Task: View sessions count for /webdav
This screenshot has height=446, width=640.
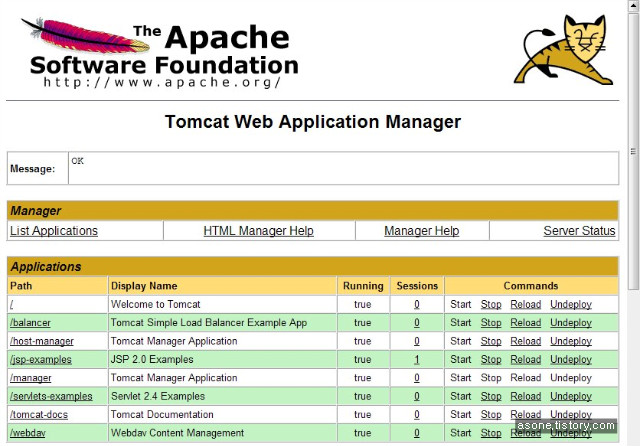Action: [x=417, y=433]
